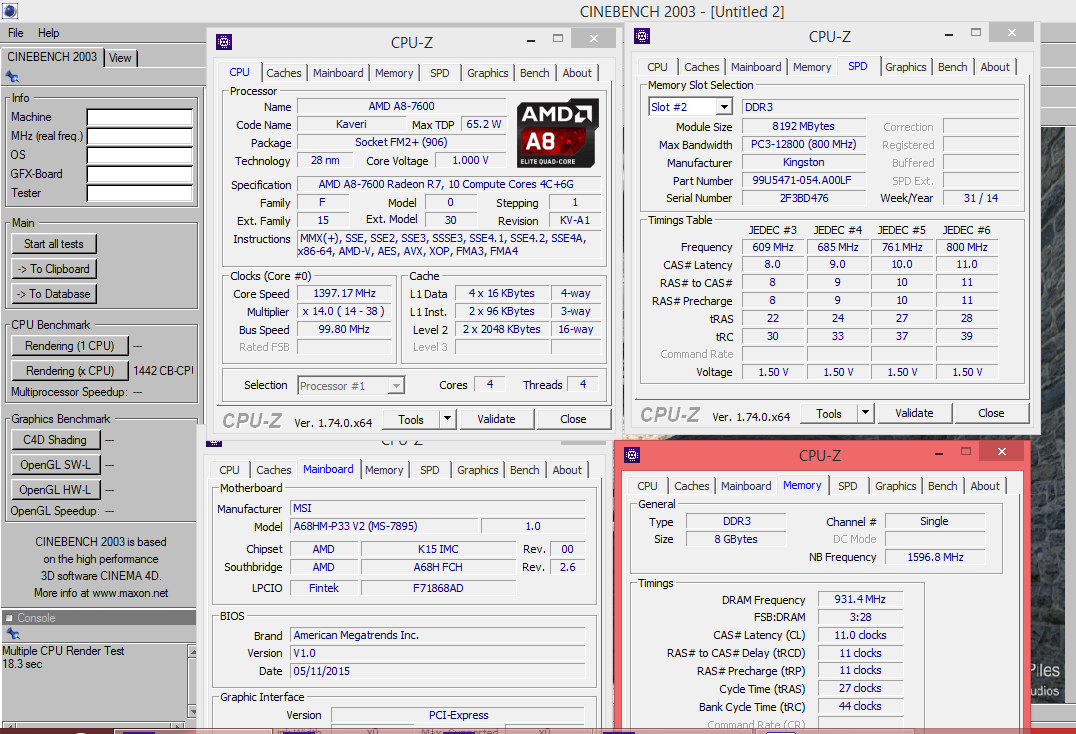Screen dimensions: 1076x734
Task: Click CPU-Z icon in red Memory window
Action: point(632,455)
